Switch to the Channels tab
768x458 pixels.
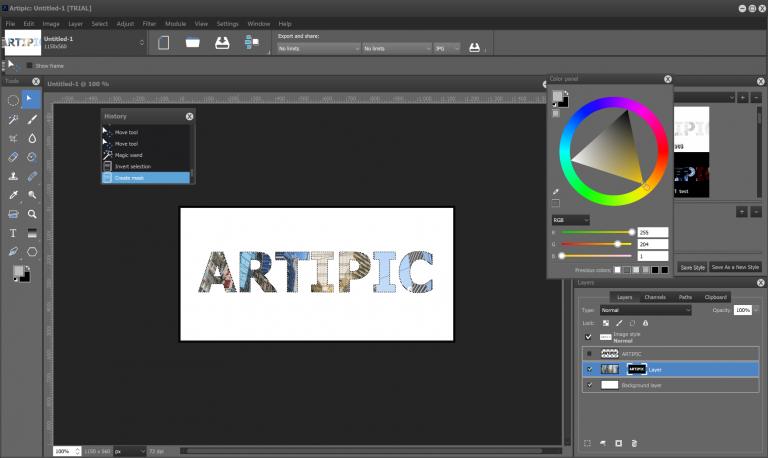coord(654,297)
